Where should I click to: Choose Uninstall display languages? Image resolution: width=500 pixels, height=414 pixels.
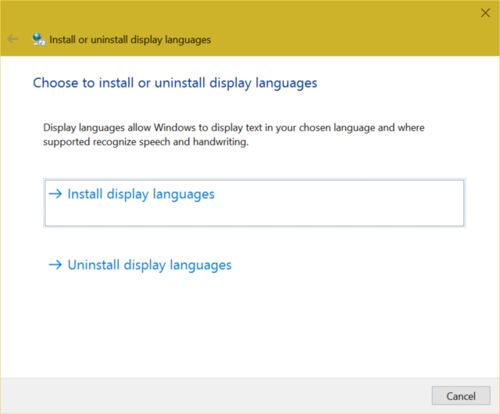coord(140,265)
